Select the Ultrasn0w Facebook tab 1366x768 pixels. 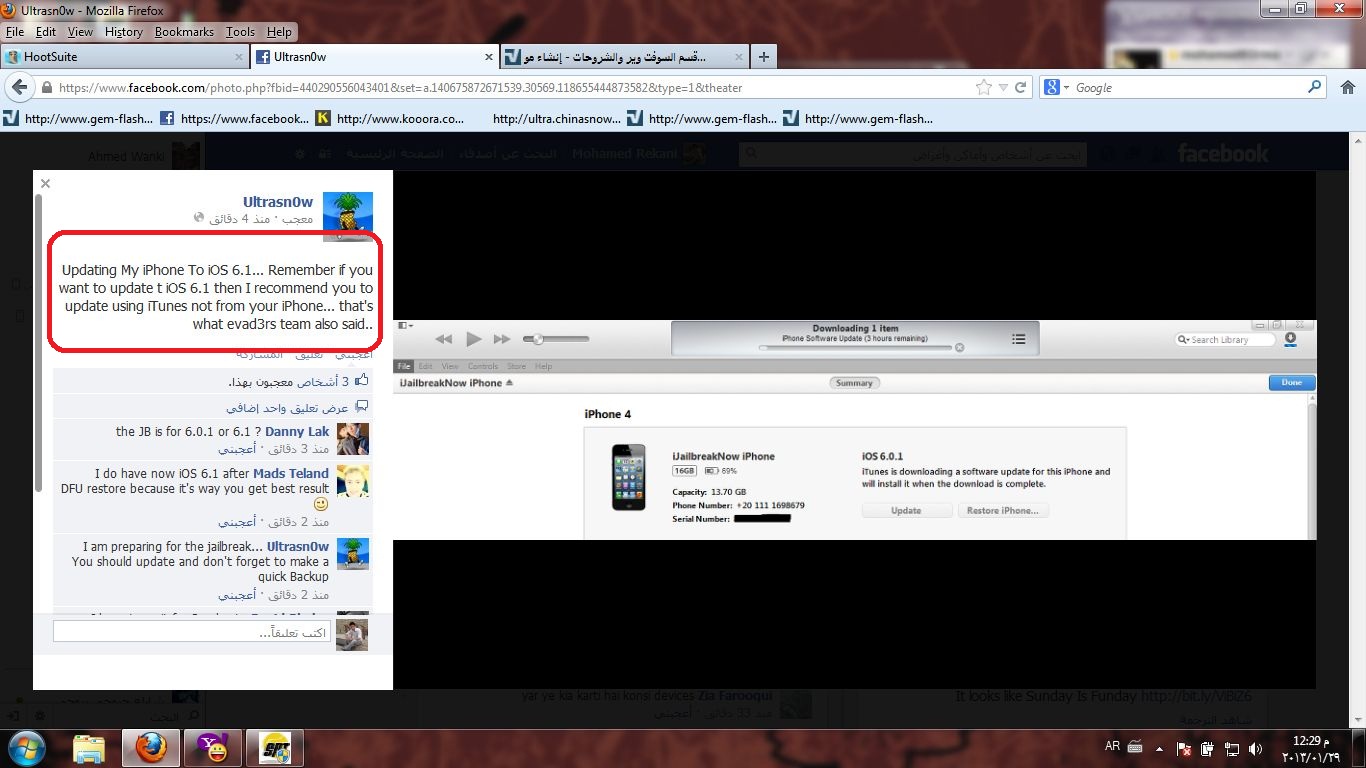tap(375, 57)
